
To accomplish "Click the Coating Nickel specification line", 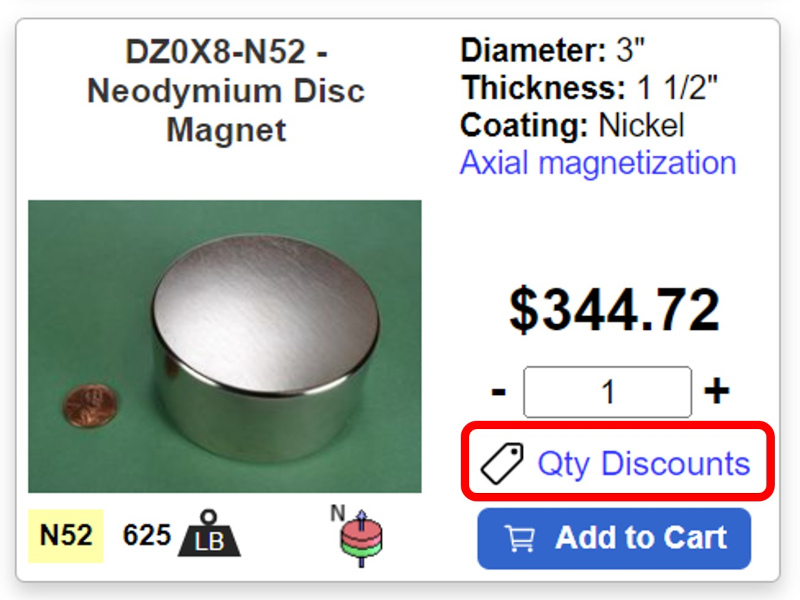I will point(572,126).
